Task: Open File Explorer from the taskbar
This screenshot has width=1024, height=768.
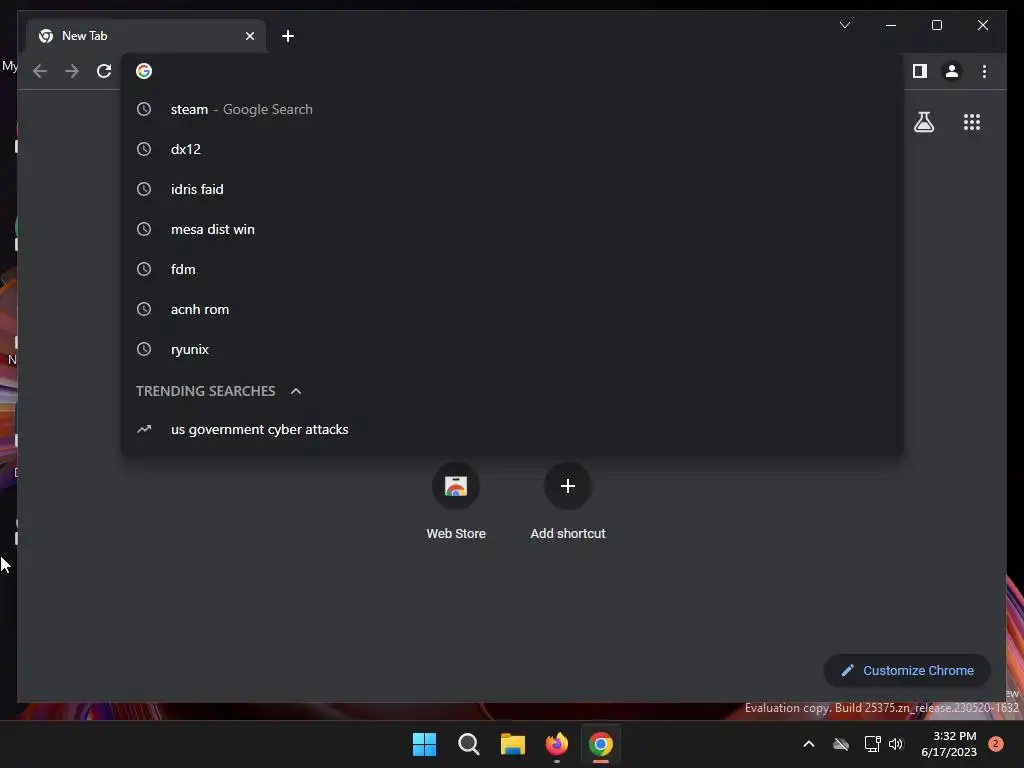Action: click(513, 744)
